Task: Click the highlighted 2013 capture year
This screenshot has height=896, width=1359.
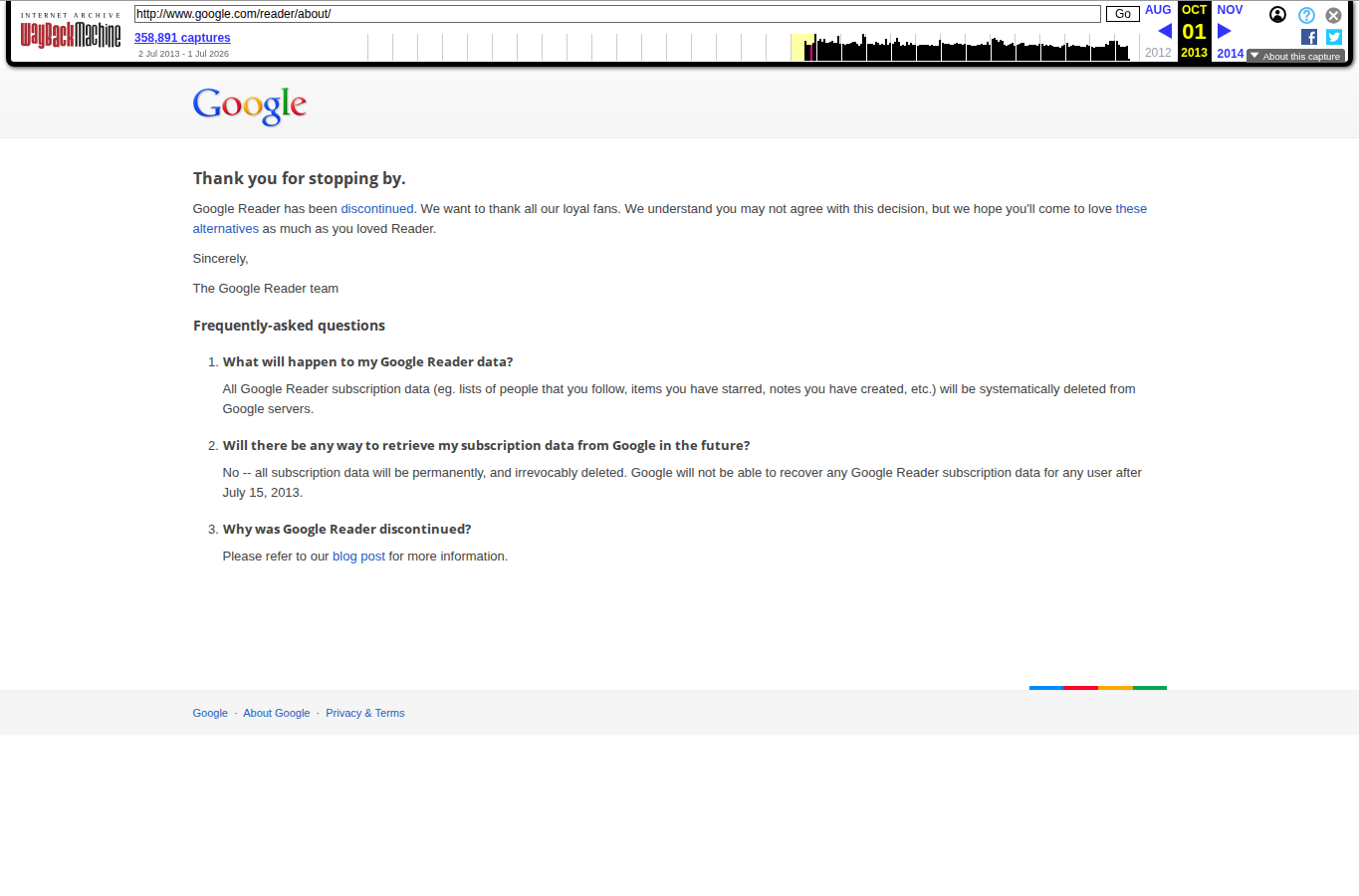Action: 1194,53
